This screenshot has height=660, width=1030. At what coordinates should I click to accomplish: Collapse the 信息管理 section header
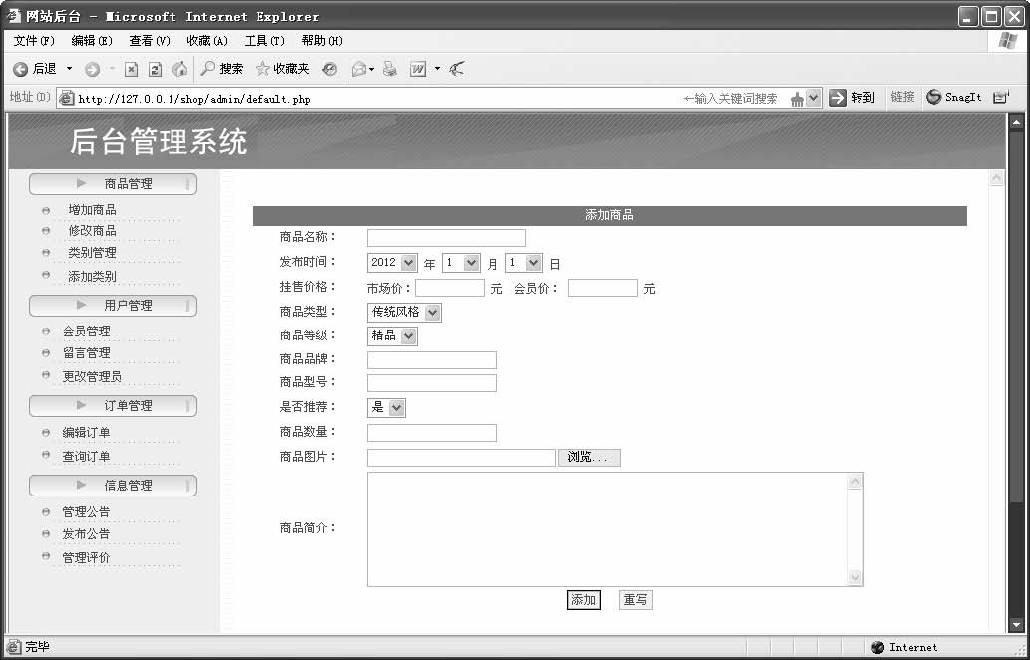[x=113, y=486]
